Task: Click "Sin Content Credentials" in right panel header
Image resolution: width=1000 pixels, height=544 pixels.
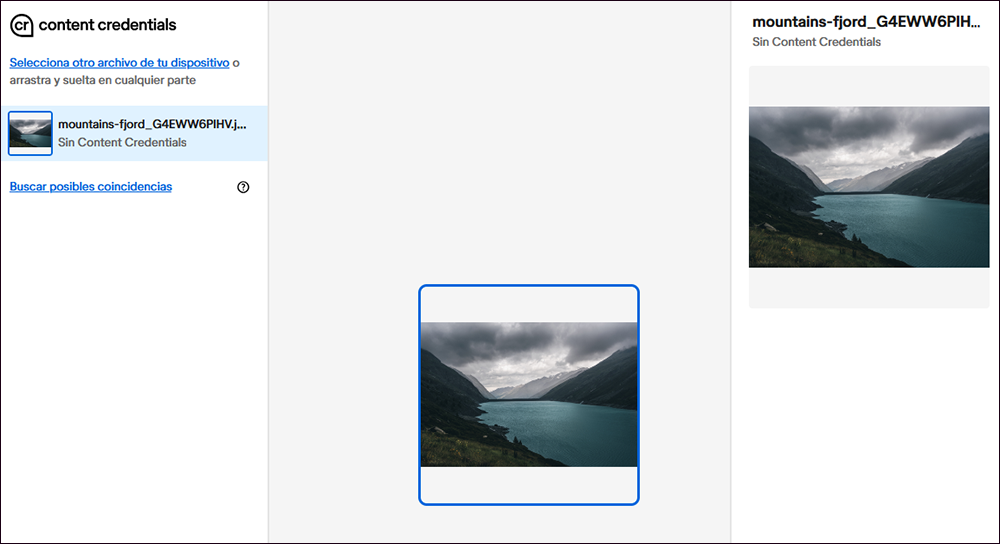Action: click(816, 43)
